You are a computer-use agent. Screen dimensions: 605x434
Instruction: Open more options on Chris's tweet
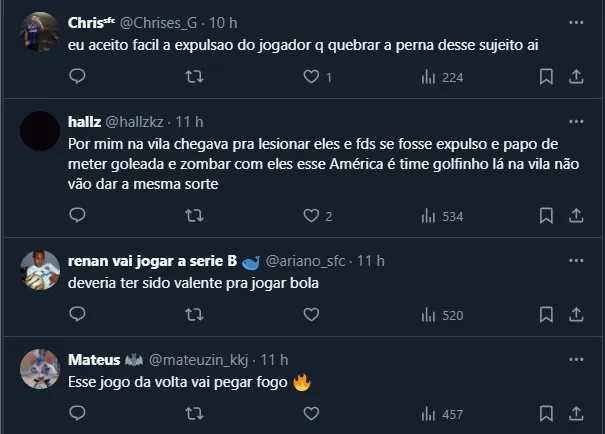click(x=576, y=21)
